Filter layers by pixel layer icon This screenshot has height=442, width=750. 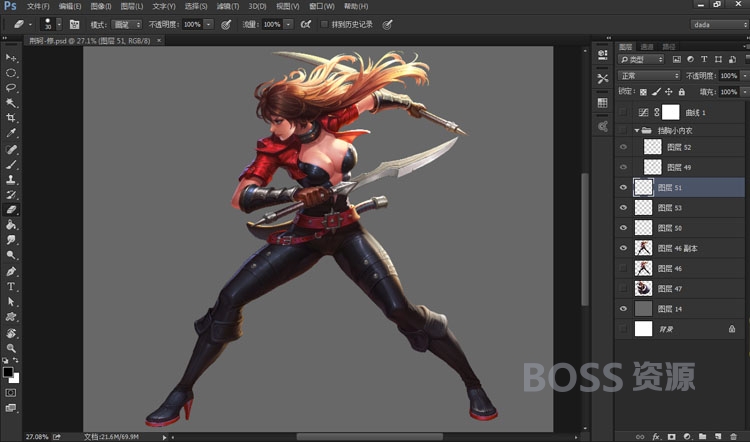click(676, 59)
